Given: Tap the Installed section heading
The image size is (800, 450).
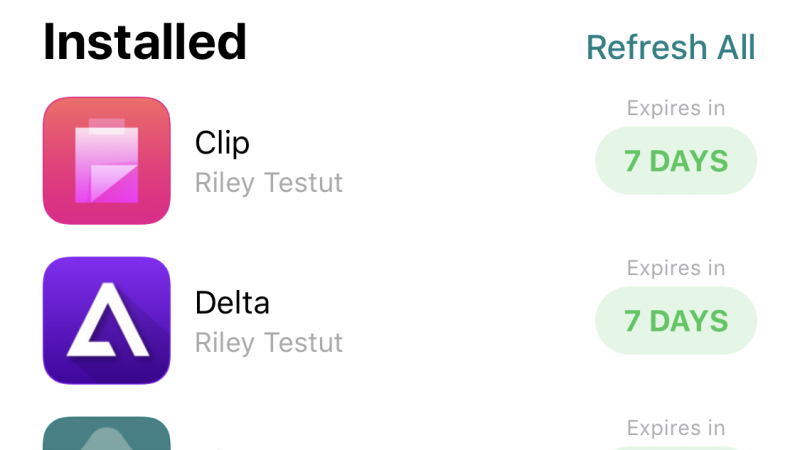Looking at the screenshot, I should coord(145,42).
